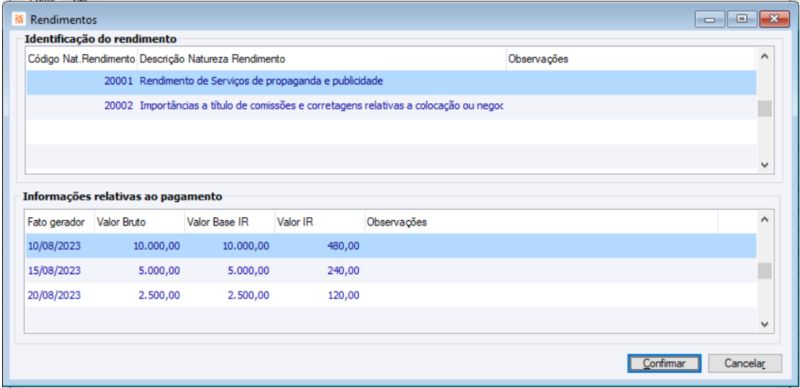Click up arrow of pagamento list scrollbar
Screen dimensions: 800x388
point(764,220)
